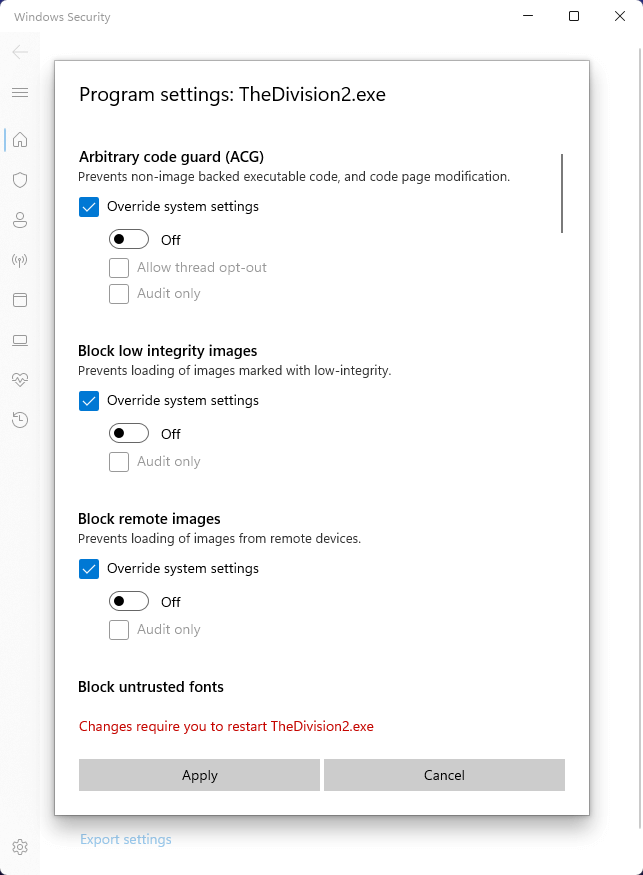Open Firewall & network protection icon
Viewport: 643px width, 875px height.
(20, 260)
